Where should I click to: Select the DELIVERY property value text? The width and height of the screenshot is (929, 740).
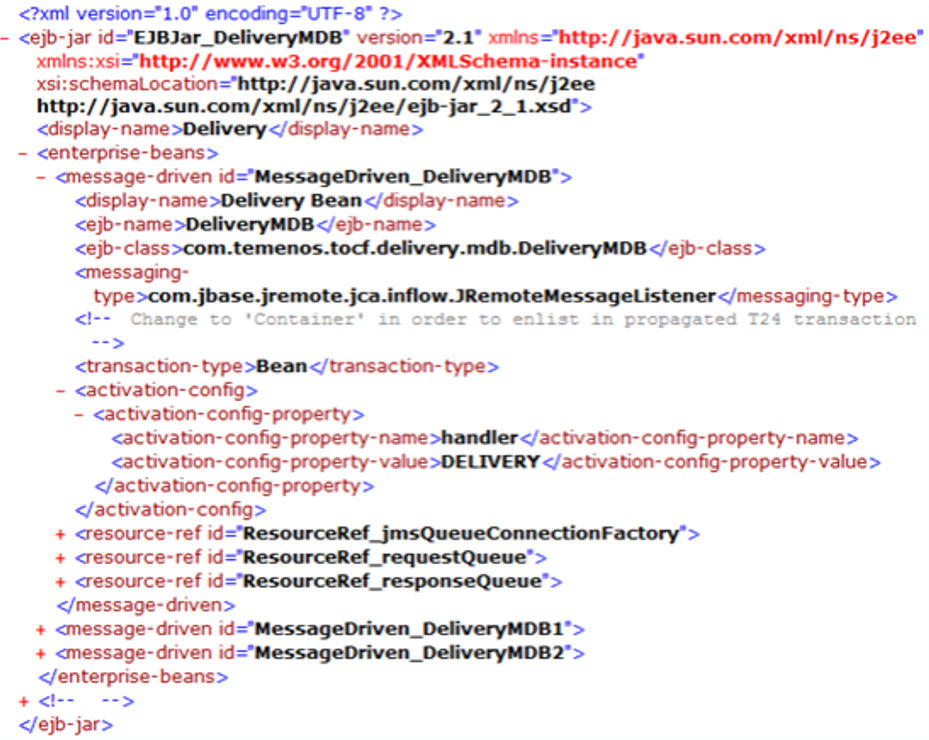(490, 462)
